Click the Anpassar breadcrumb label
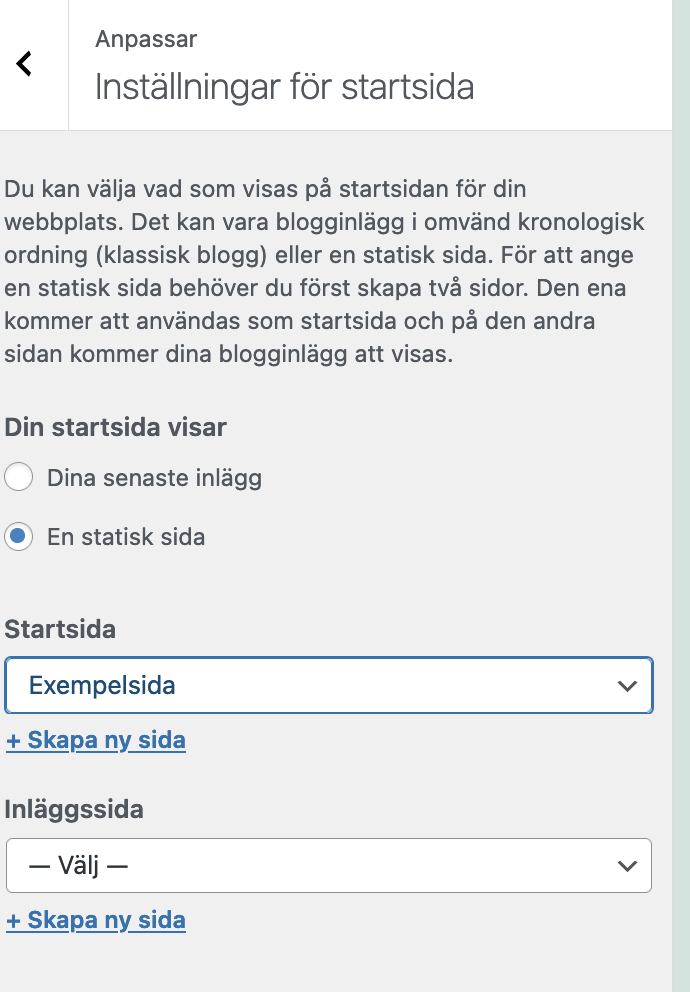This screenshot has height=992, width=690. pos(145,39)
